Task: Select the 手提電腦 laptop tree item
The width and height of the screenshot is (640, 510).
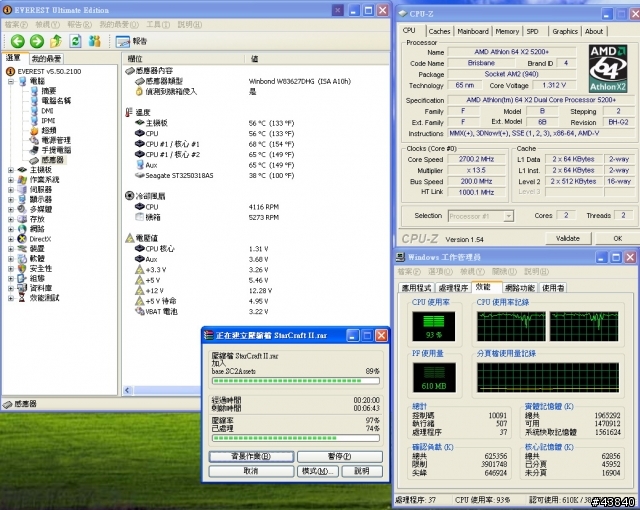Action: point(51,150)
